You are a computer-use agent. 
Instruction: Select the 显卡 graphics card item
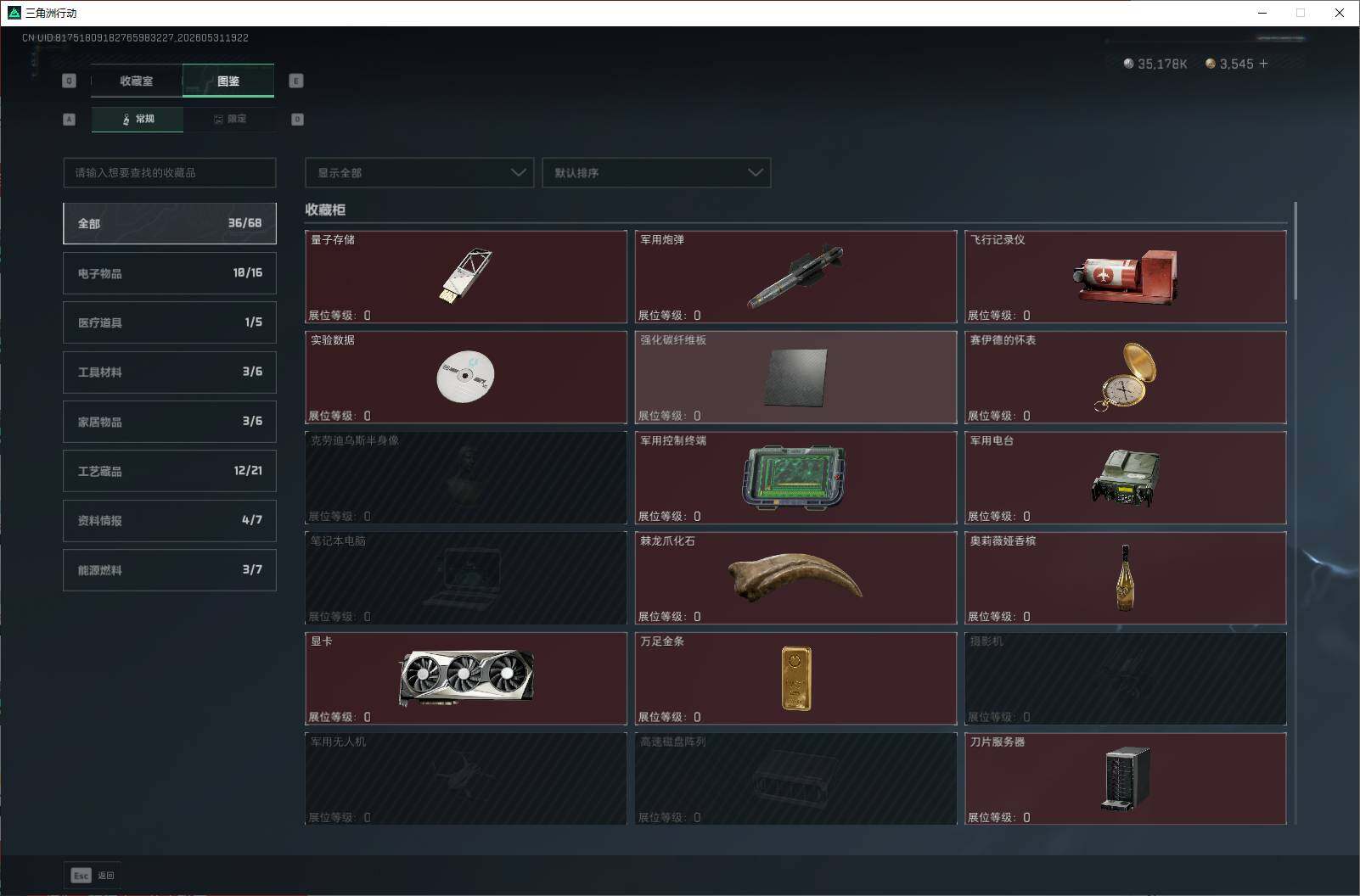pos(465,678)
